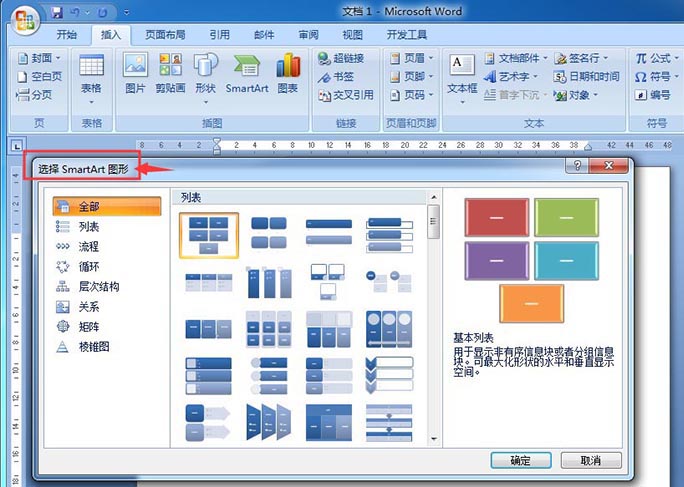Screen dimensions: 684x487
Task: Switch to the 审阅 ribbon tab
Action: pyautogui.click(x=308, y=34)
